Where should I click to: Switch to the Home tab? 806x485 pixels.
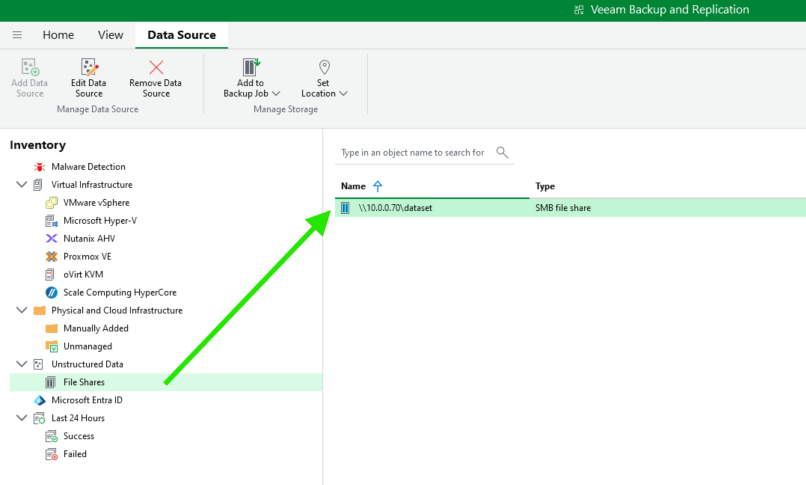(x=58, y=35)
